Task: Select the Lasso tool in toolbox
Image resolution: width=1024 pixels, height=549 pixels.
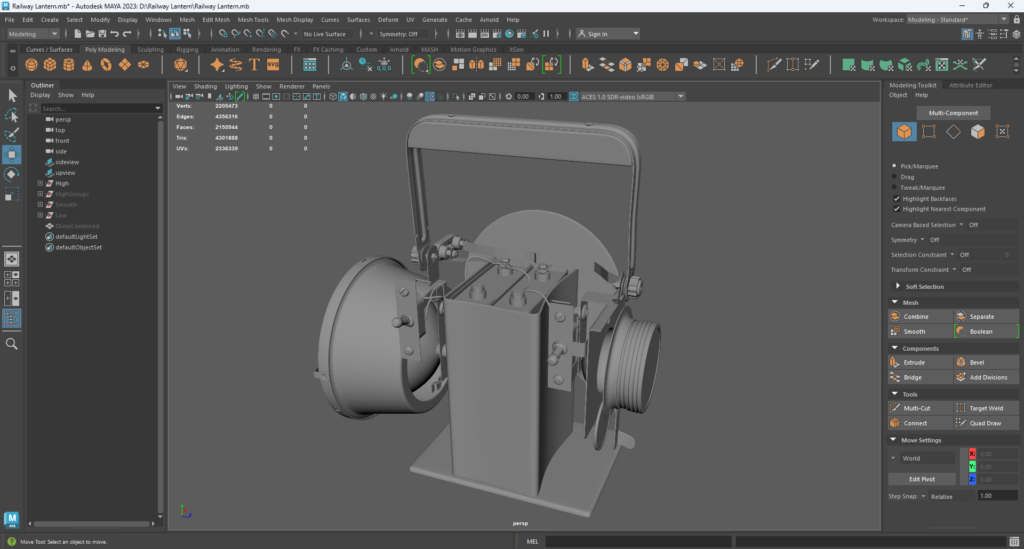Action: (12, 116)
